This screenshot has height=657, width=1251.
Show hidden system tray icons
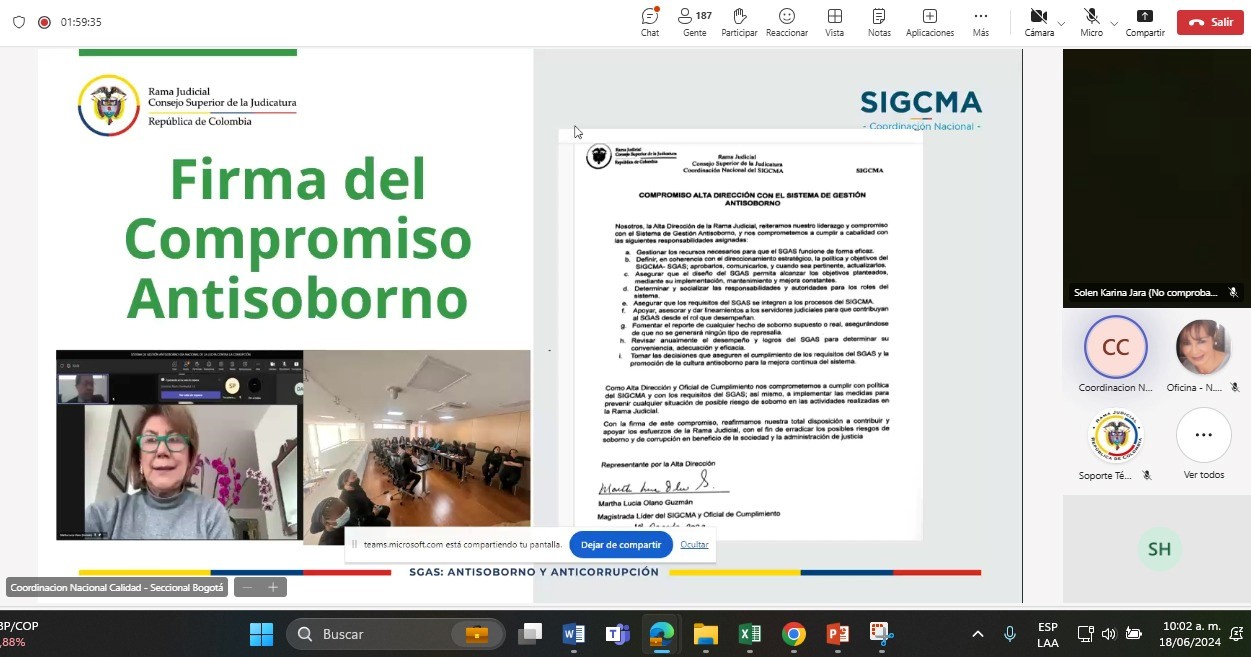tap(978, 634)
